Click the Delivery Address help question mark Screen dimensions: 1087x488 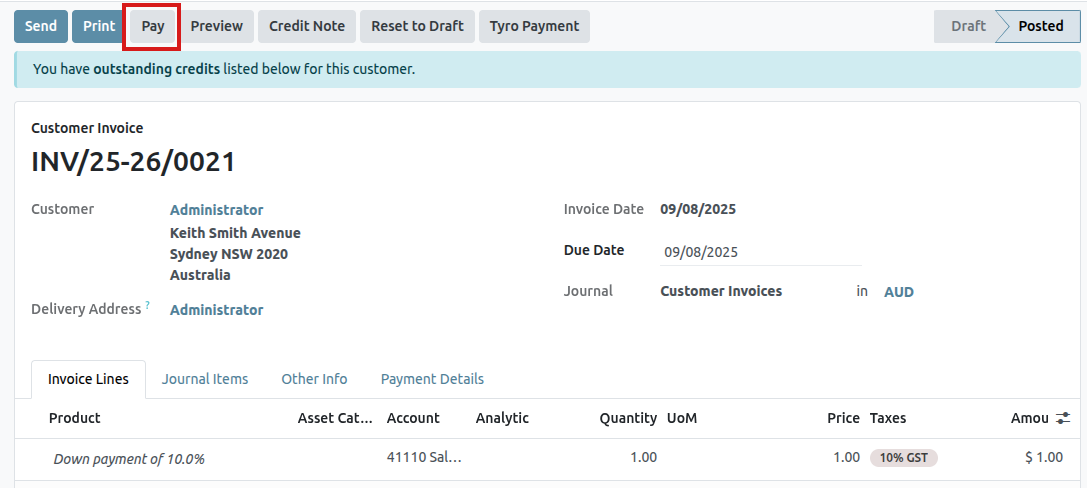(x=148, y=305)
